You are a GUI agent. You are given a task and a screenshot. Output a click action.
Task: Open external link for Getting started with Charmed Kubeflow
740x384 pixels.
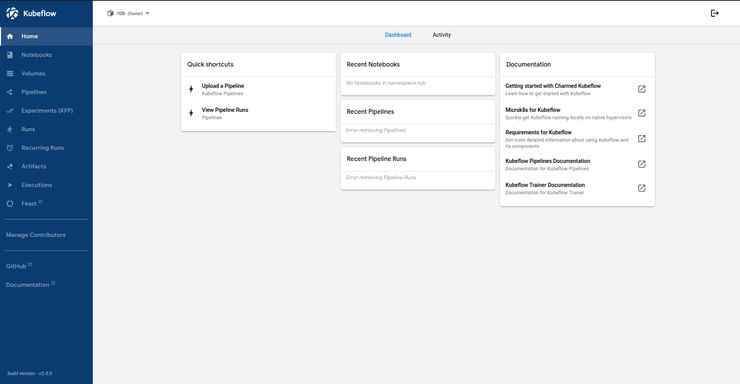click(x=641, y=89)
